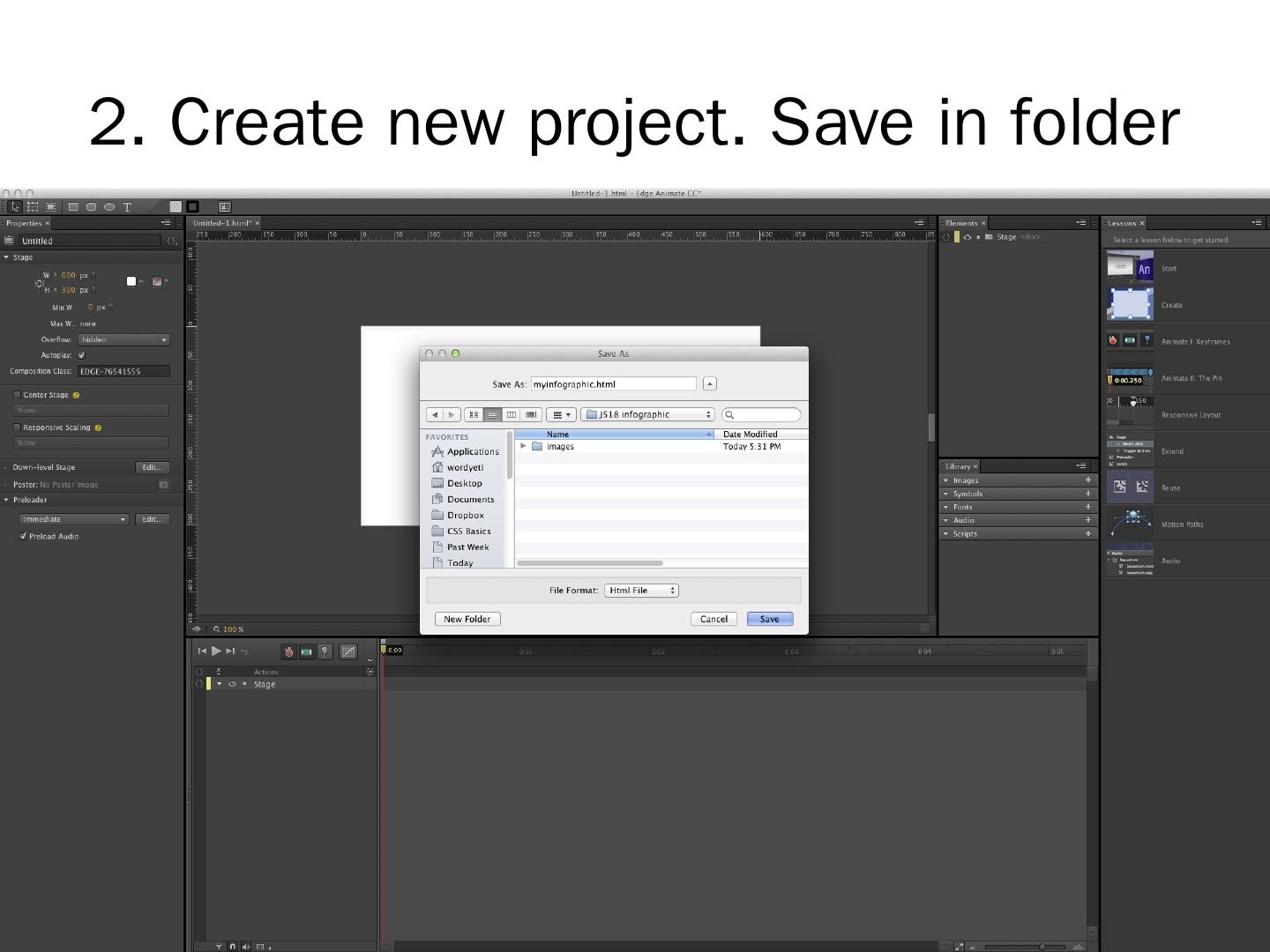Image resolution: width=1270 pixels, height=952 pixels.
Task: Enable the Center Stage checkbox
Action: click(x=17, y=395)
